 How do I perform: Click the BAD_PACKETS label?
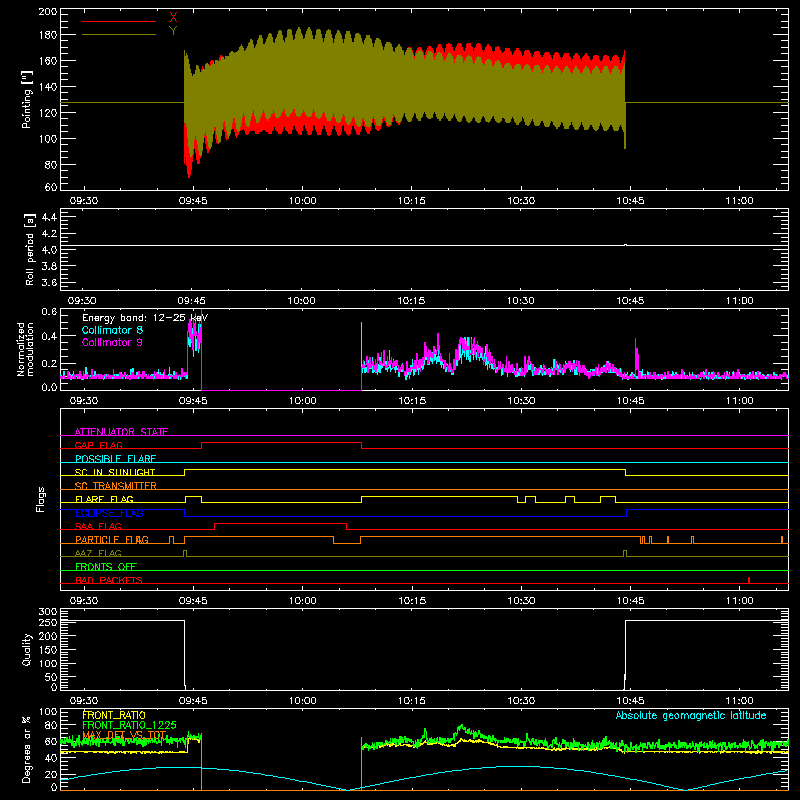click(109, 580)
